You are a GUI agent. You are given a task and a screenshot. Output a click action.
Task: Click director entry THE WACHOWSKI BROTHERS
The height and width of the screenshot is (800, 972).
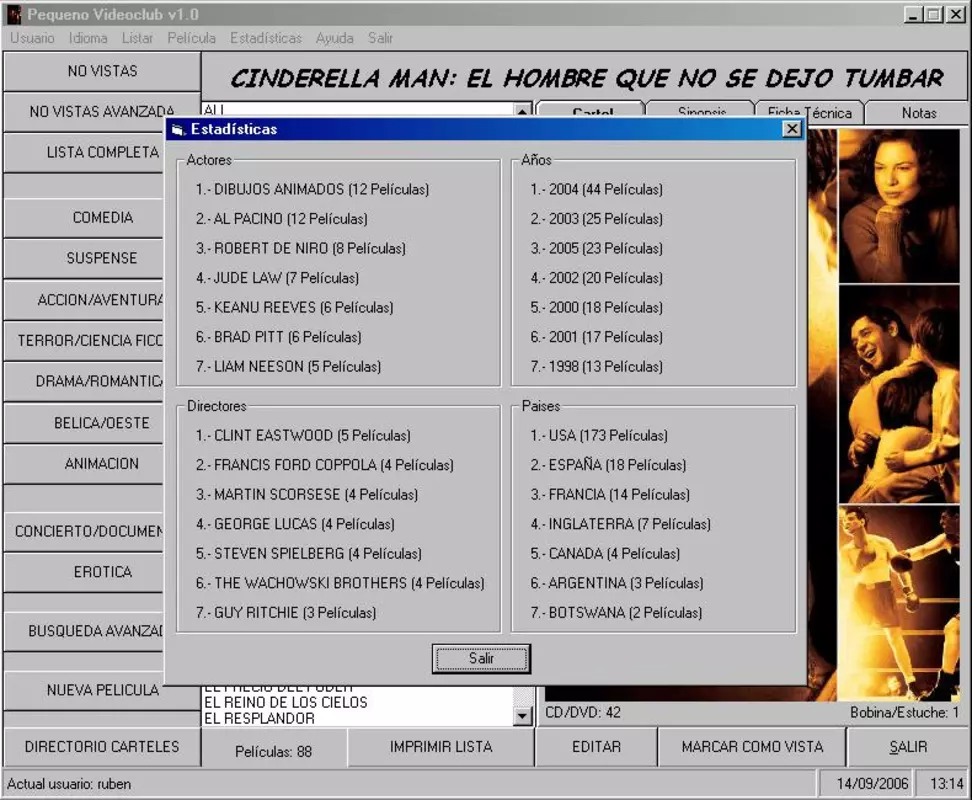(x=340, y=583)
